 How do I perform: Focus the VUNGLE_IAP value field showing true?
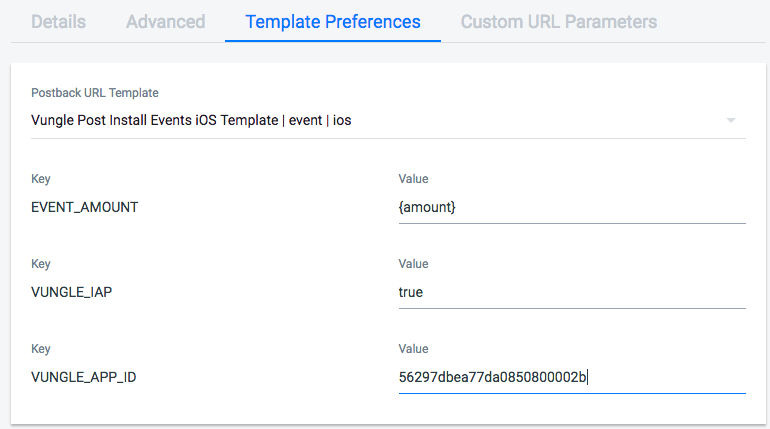572,292
